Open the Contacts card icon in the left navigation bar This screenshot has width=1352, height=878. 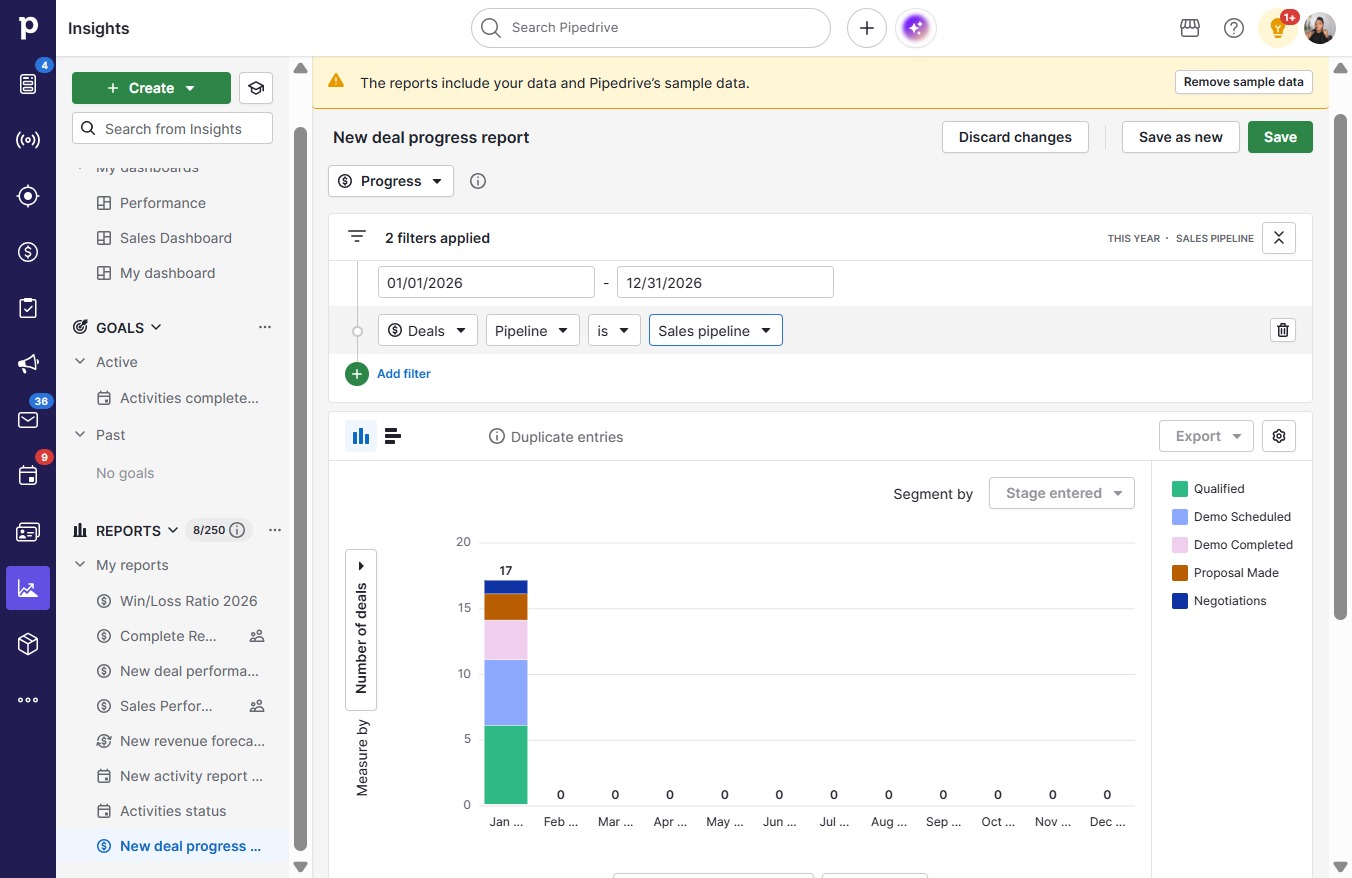[x=28, y=532]
